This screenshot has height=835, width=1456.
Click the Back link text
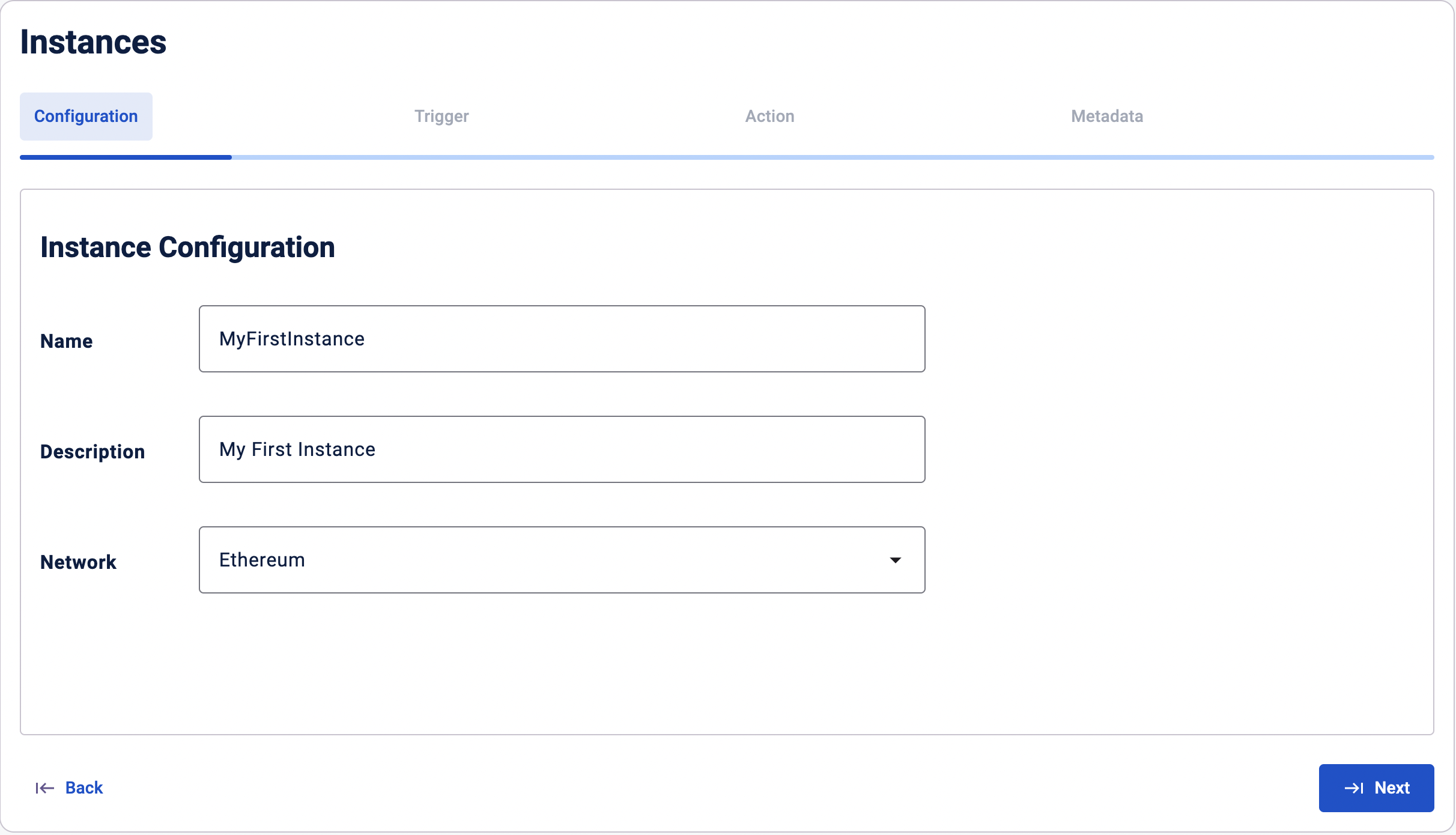[x=84, y=788]
